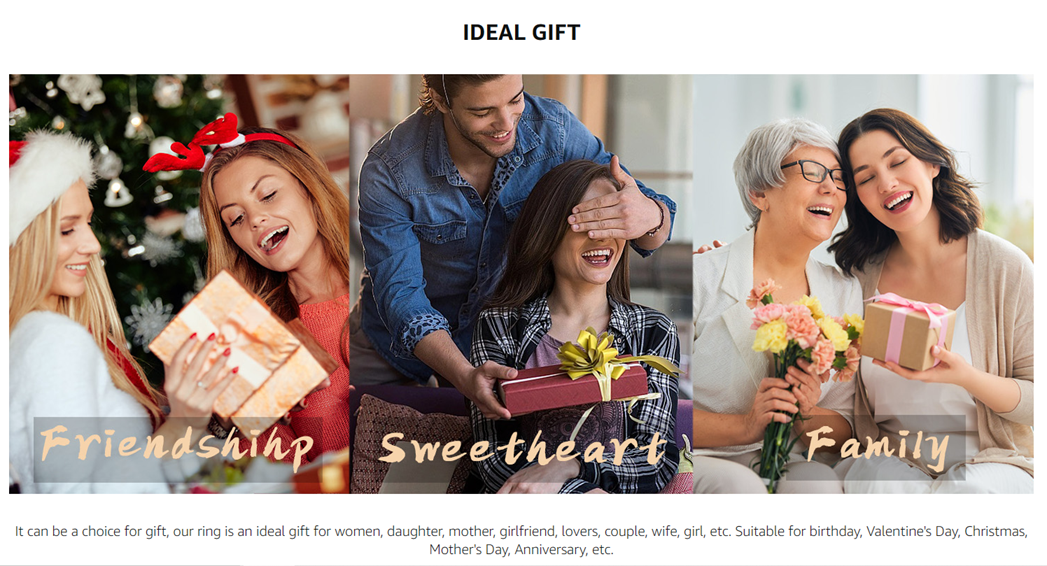This screenshot has height=566, width=1047.
Task: Click the older woman's black glasses
Action: [813, 173]
